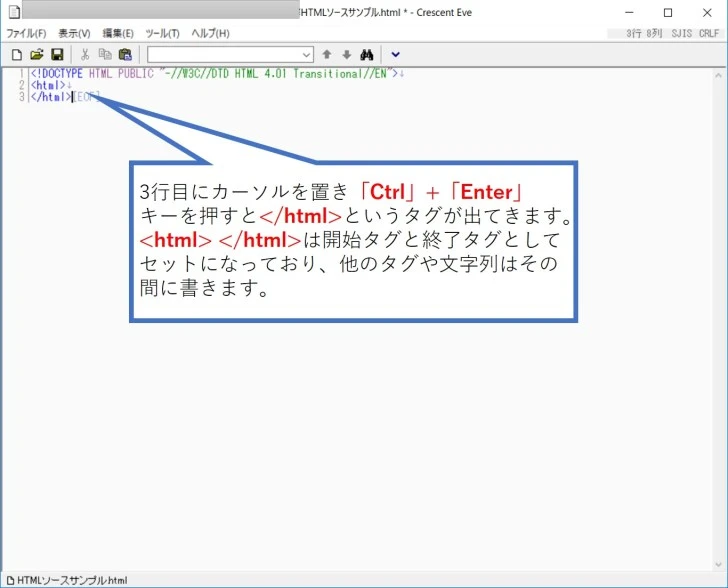Open the 編集(E) menu
Image resolution: width=728 pixels, height=588 pixels.
coord(118,33)
